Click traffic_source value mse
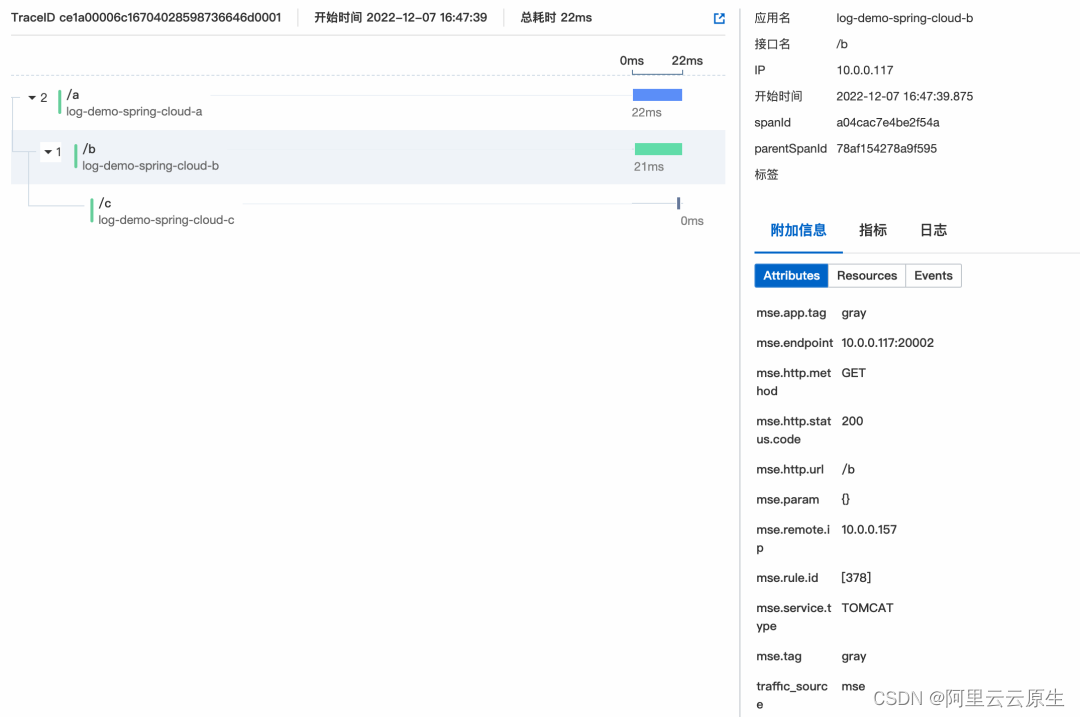 point(853,687)
